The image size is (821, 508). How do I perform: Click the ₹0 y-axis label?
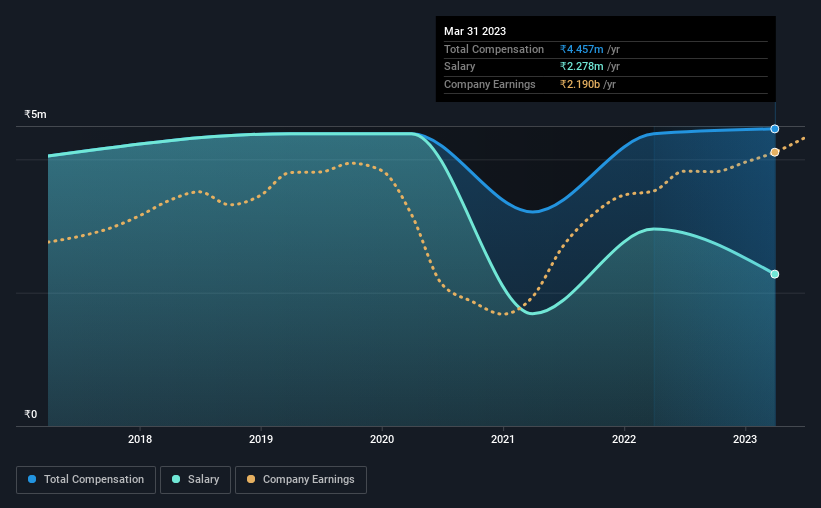(x=30, y=414)
